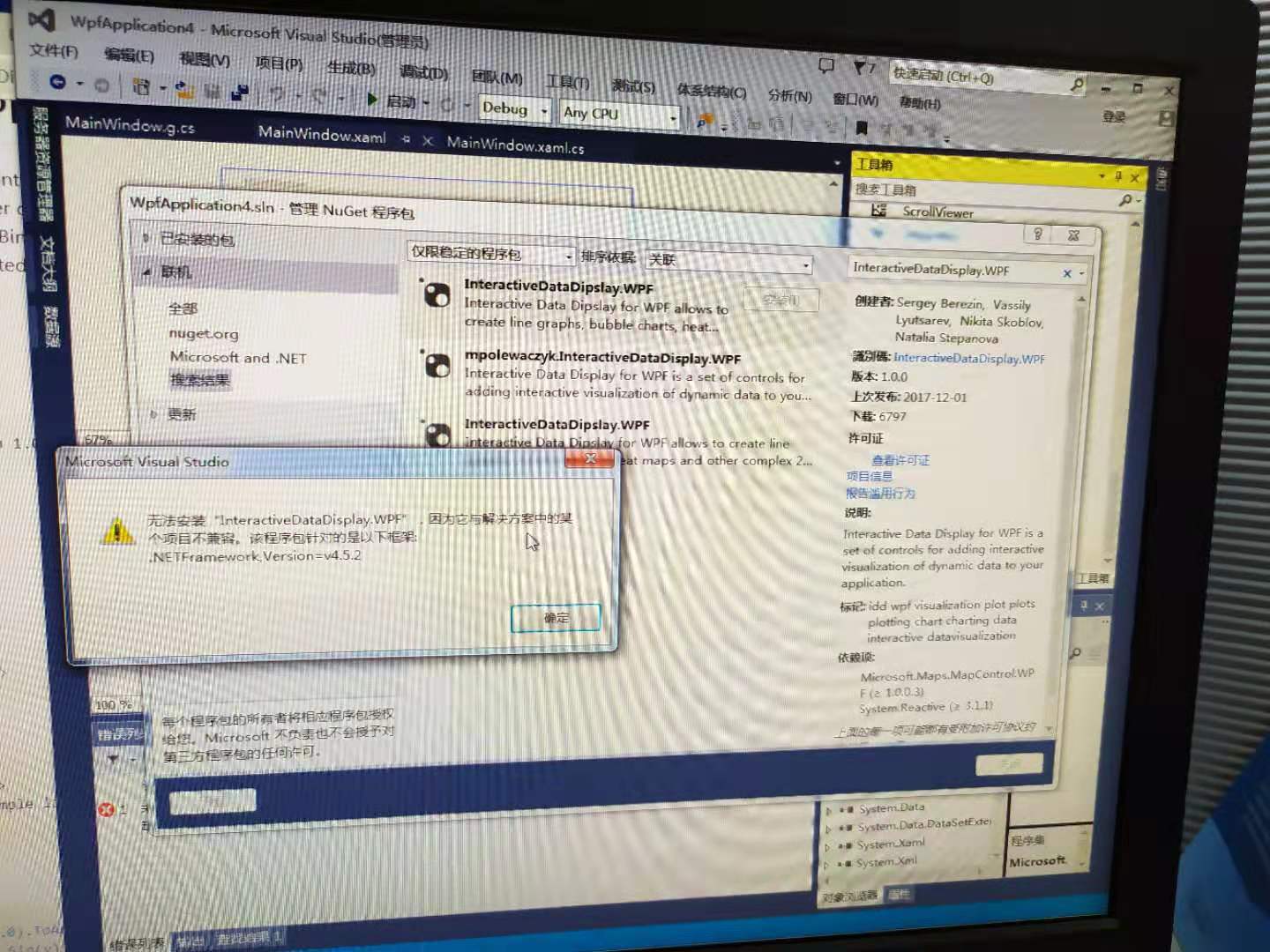This screenshot has width=1270, height=952.
Task: Pin the MainWindow.xaml tab
Action: click(x=406, y=139)
